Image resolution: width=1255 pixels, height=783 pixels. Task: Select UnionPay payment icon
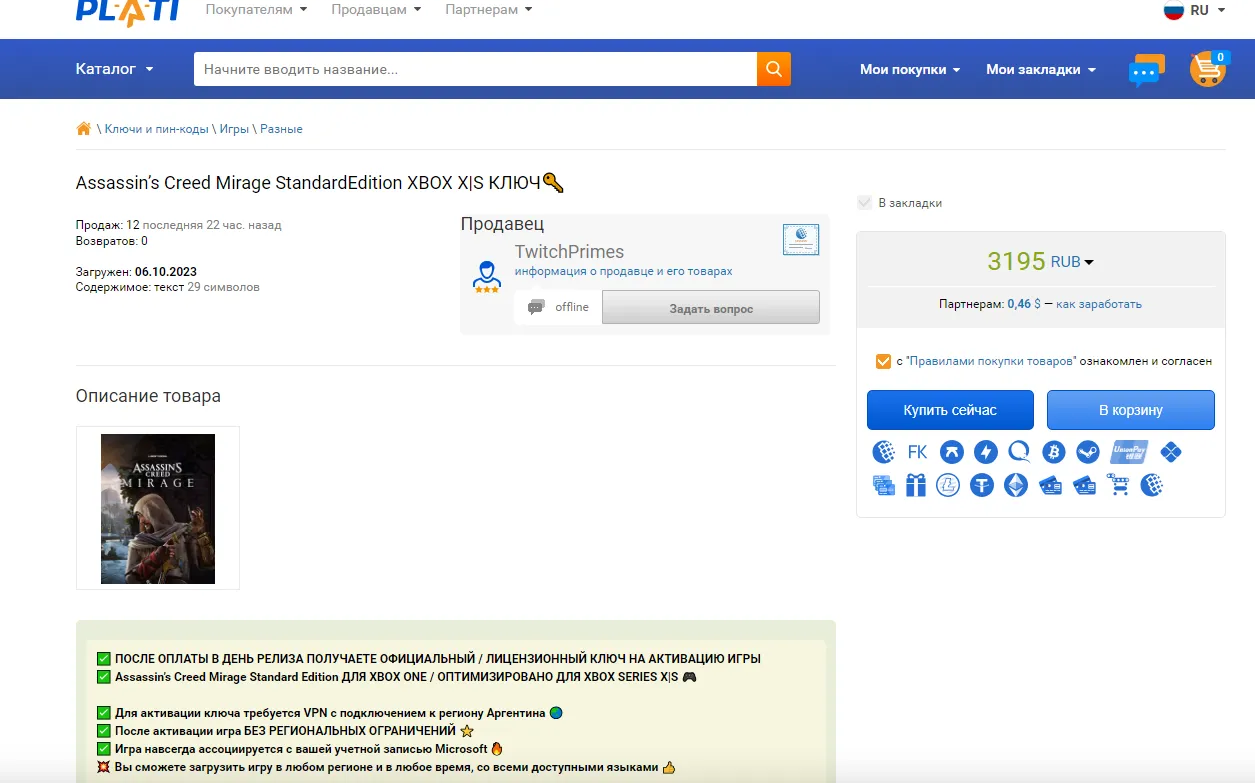tap(1129, 452)
